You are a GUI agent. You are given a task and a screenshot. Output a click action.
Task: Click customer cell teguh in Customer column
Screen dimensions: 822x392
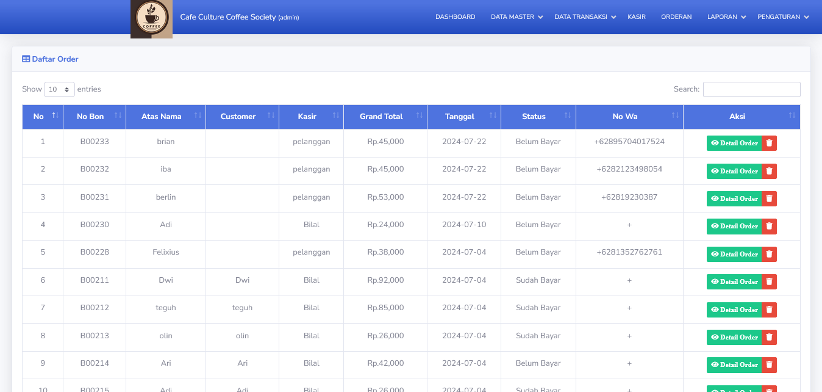242,308
